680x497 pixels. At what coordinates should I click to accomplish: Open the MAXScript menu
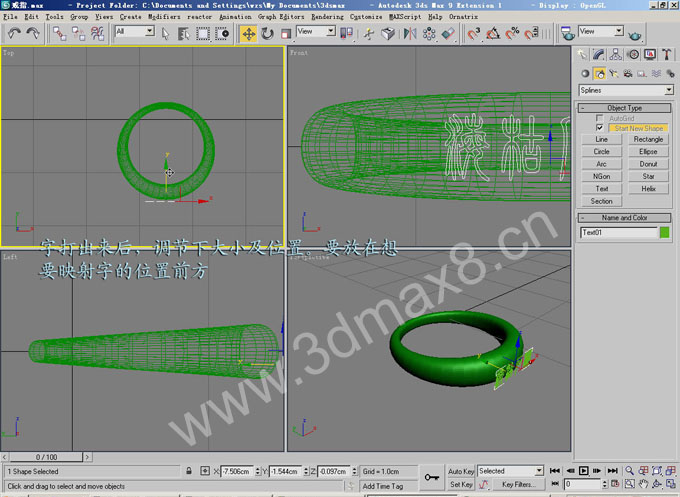pos(405,16)
